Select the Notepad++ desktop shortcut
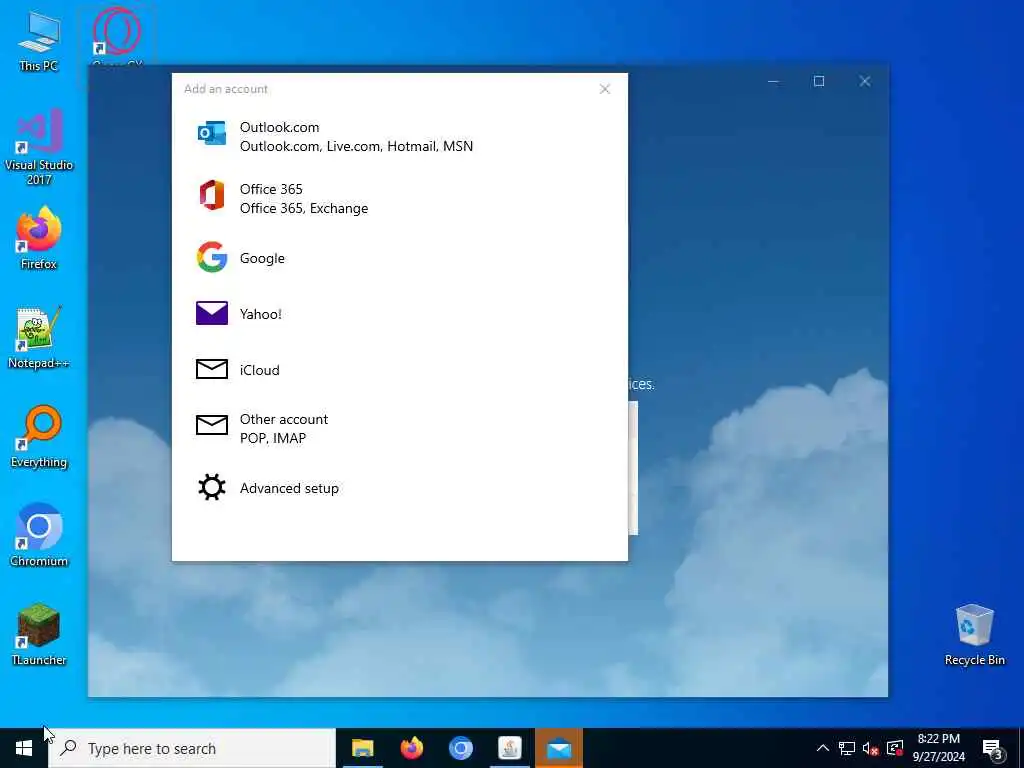 pos(39,337)
